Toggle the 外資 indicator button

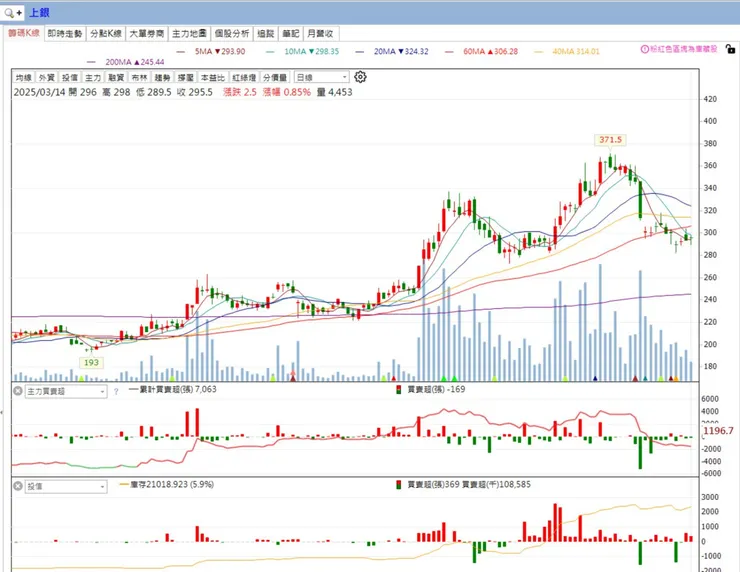point(47,77)
